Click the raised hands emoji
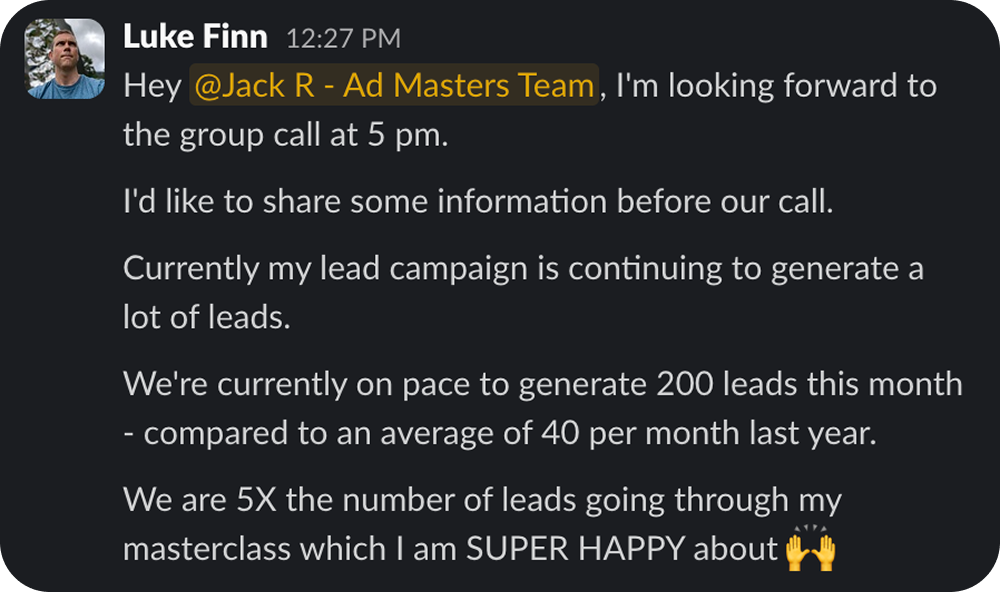 (811, 548)
